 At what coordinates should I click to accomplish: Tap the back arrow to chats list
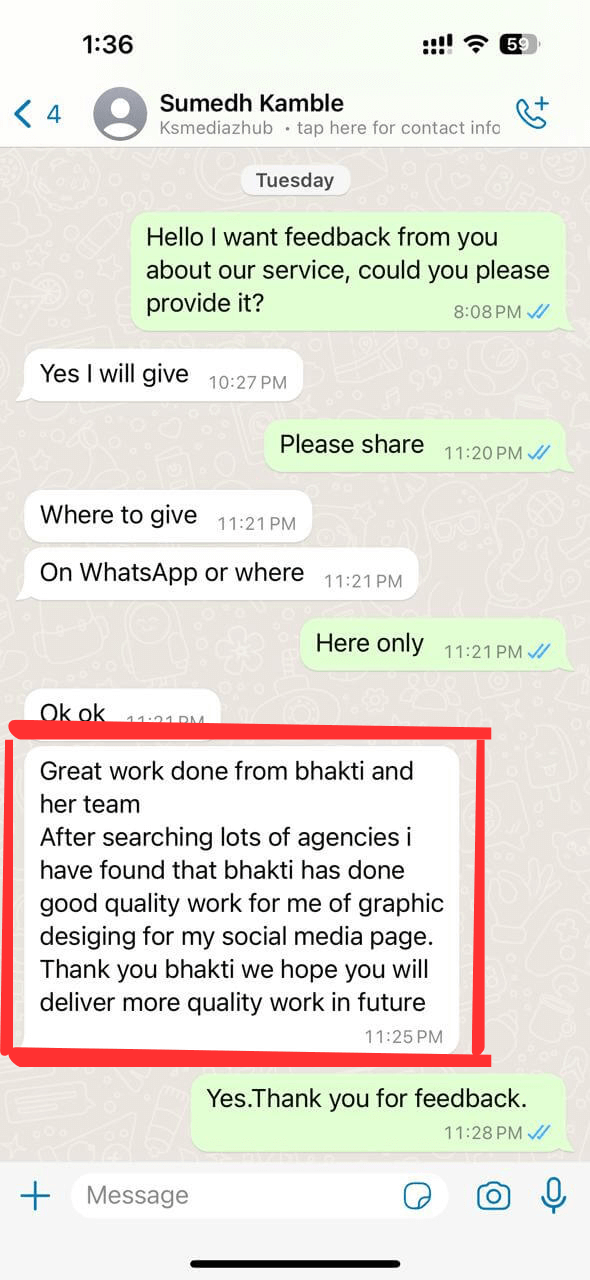[23, 113]
